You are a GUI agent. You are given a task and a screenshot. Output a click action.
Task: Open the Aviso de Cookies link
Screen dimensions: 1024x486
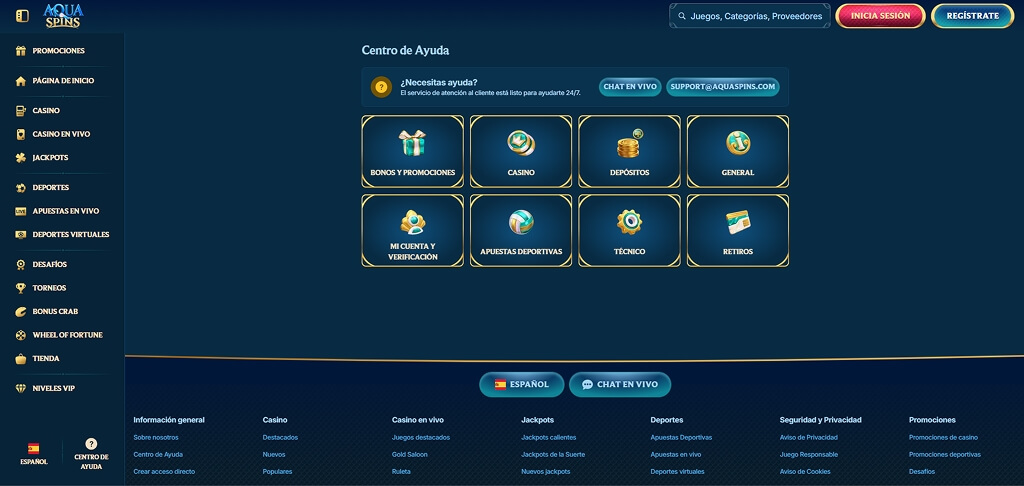point(805,472)
